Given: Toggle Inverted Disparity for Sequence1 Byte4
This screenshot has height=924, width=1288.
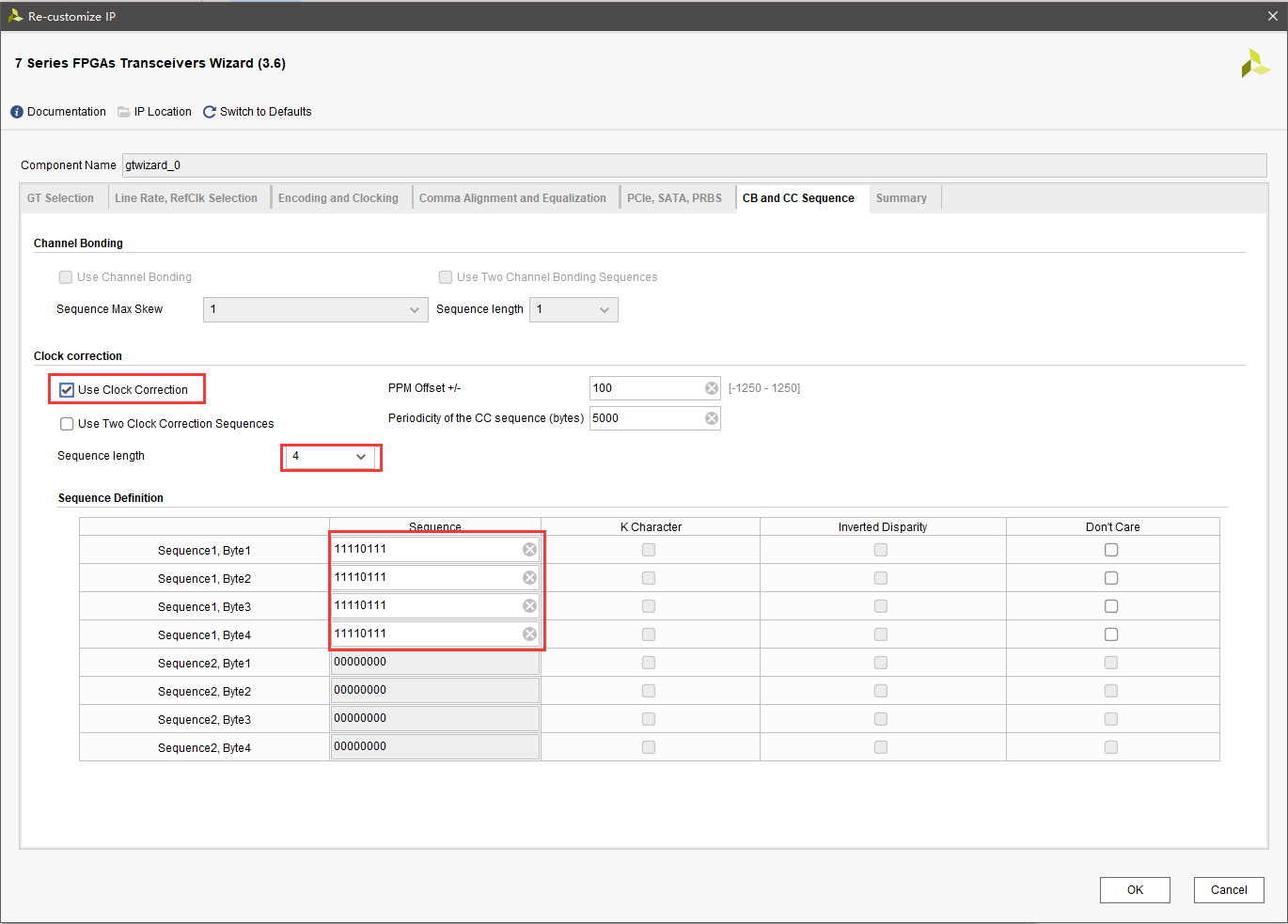Looking at the screenshot, I should [881, 634].
